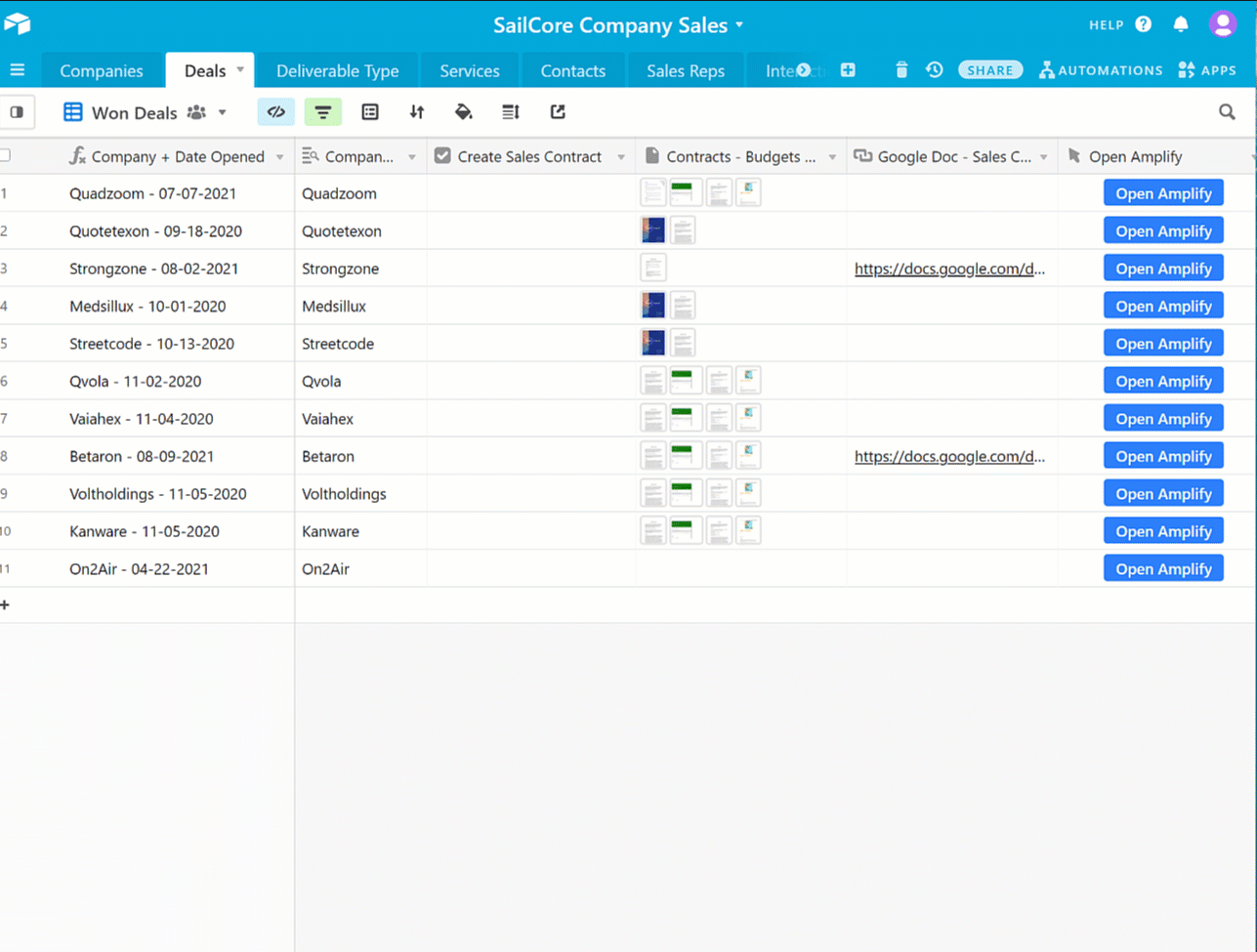Screen dimensions: 1257x952
Task: Check Create Sales Contract for On2Air
Action: (x=531, y=569)
